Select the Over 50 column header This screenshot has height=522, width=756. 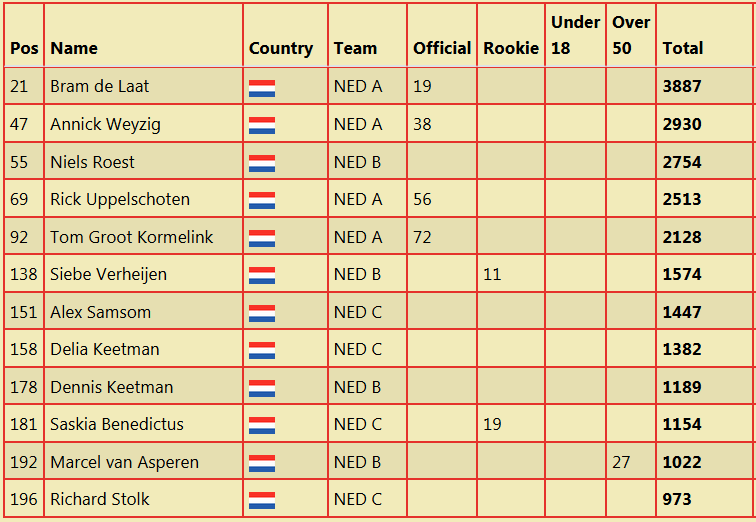pyautogui.click(x=631, y=35)
